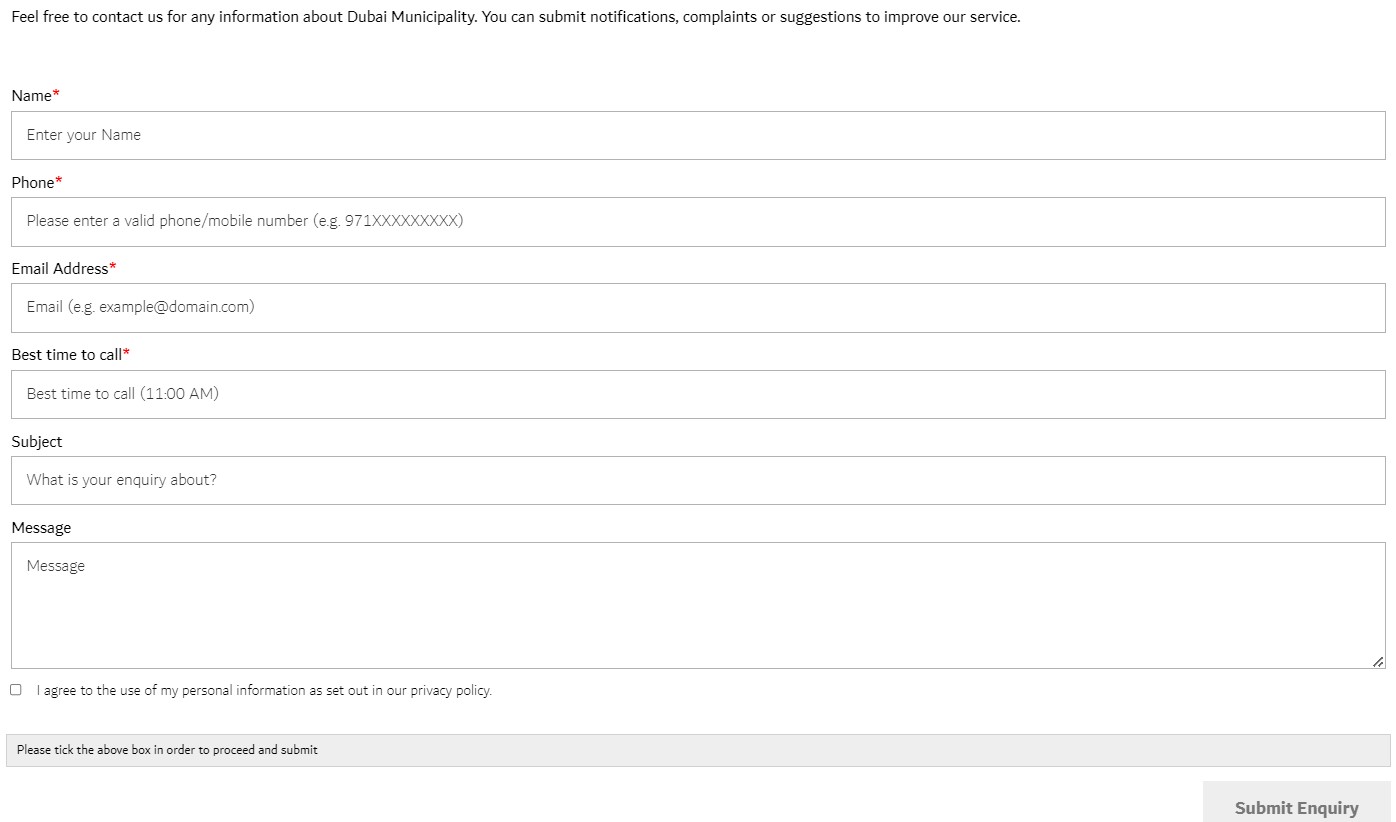Focus the Phone number field
The height and width of the screenshot is (822, 1396).
698,221
